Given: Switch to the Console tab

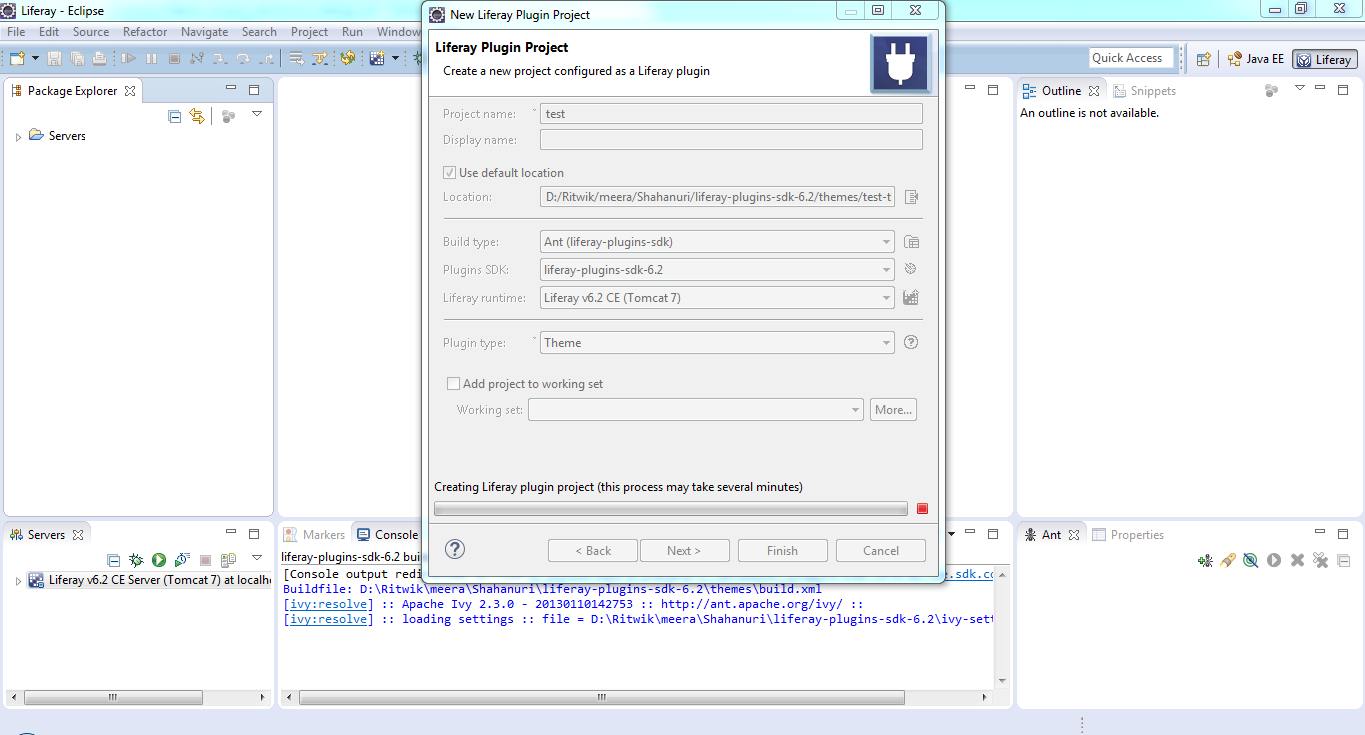Looking at the screenshot, I should click(390, 535).
